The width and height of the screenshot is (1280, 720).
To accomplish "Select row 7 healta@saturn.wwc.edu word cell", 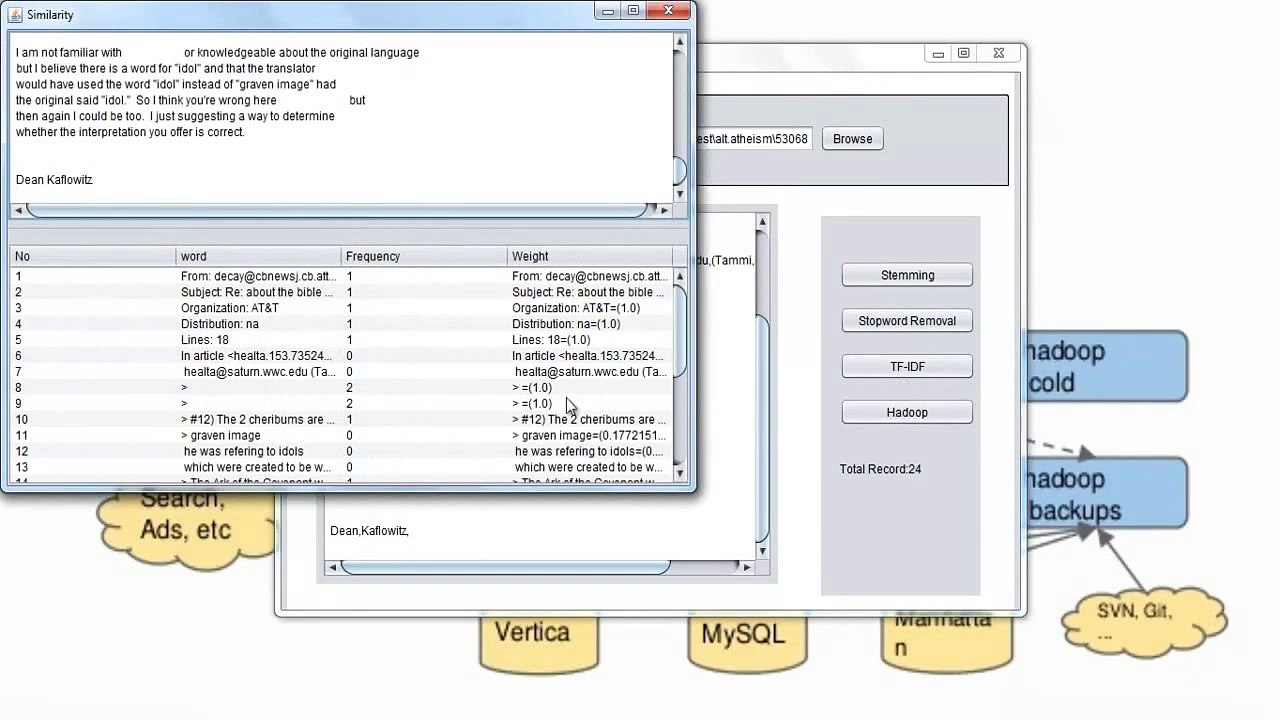I will [x=258, y=372].
